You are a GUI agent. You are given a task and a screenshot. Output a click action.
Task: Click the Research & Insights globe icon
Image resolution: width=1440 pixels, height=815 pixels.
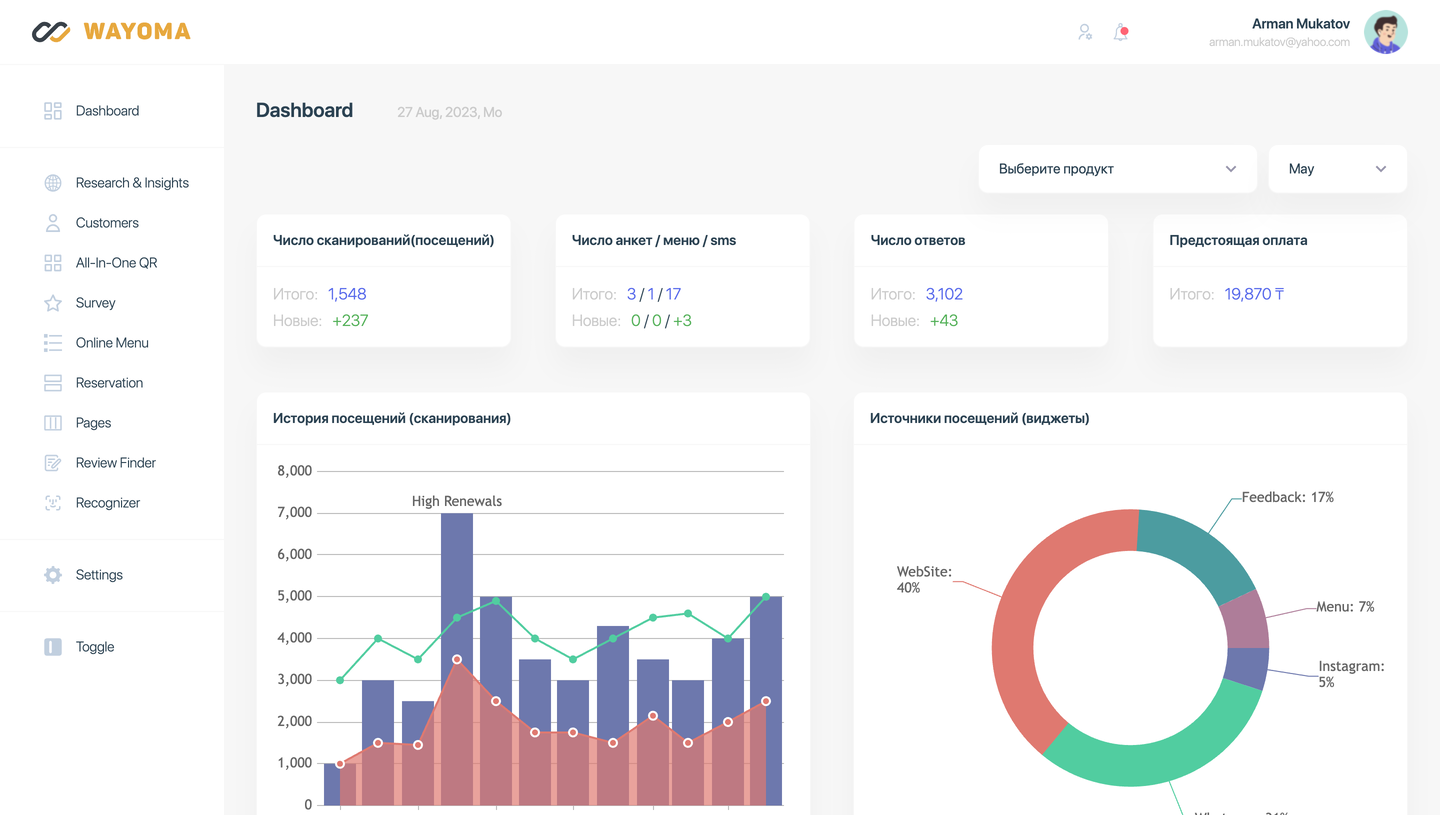[x=53, y=183]
